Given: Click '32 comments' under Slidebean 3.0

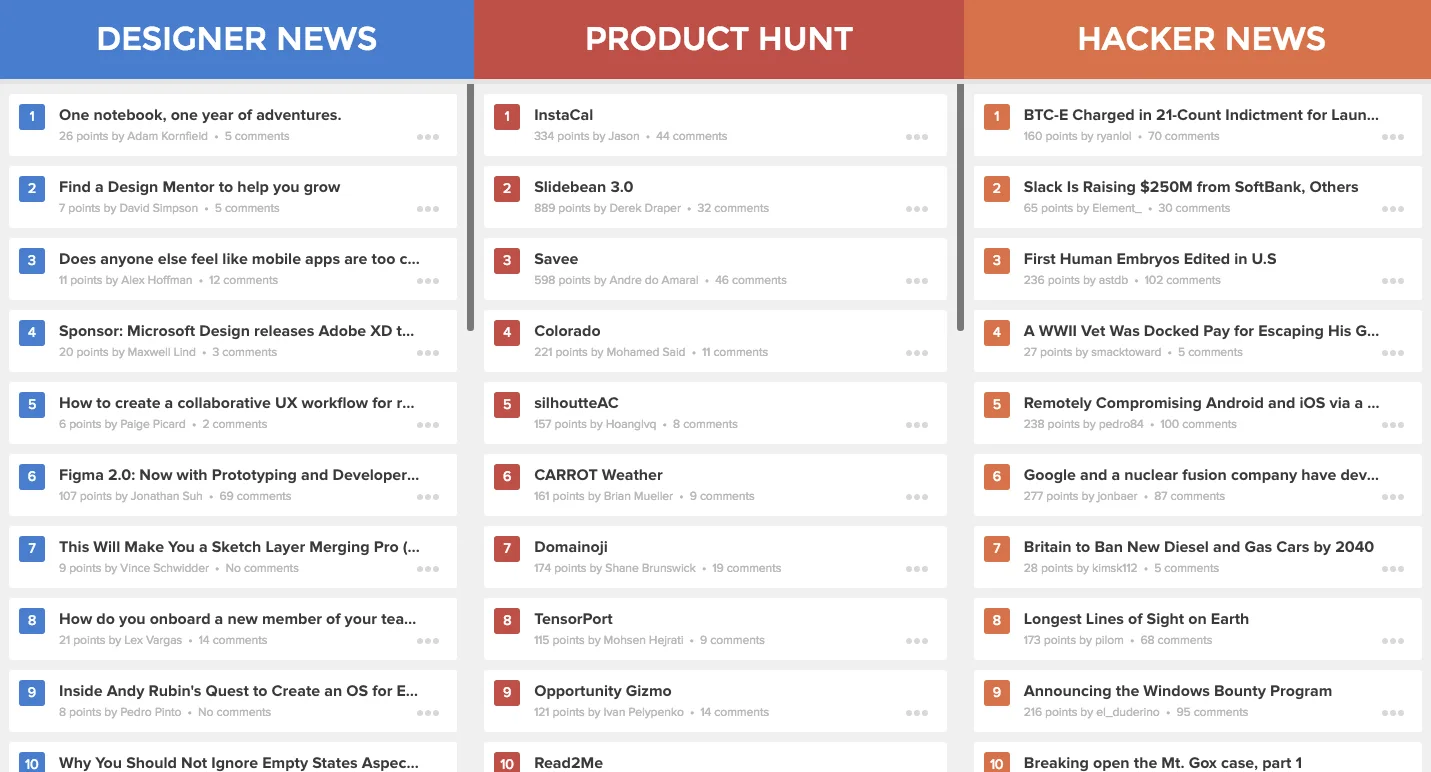Looking at the screenshot, I should (x=733, y=208).
